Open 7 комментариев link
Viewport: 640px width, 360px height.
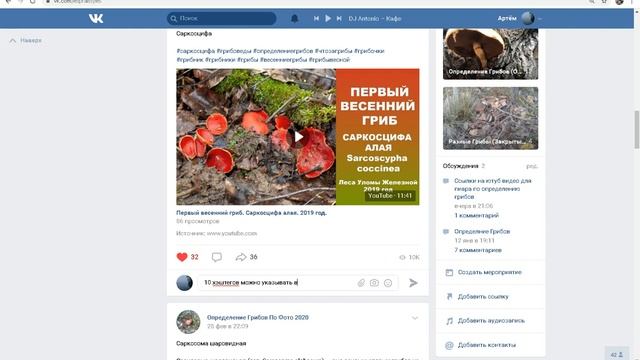[478, 250]
